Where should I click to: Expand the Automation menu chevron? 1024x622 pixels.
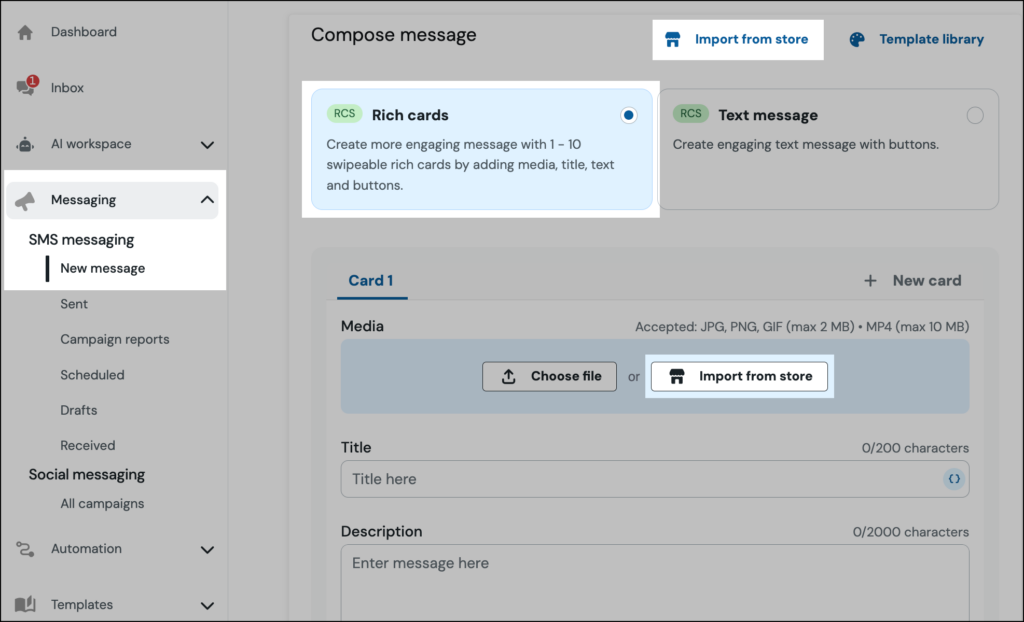[x=207, y=549]
